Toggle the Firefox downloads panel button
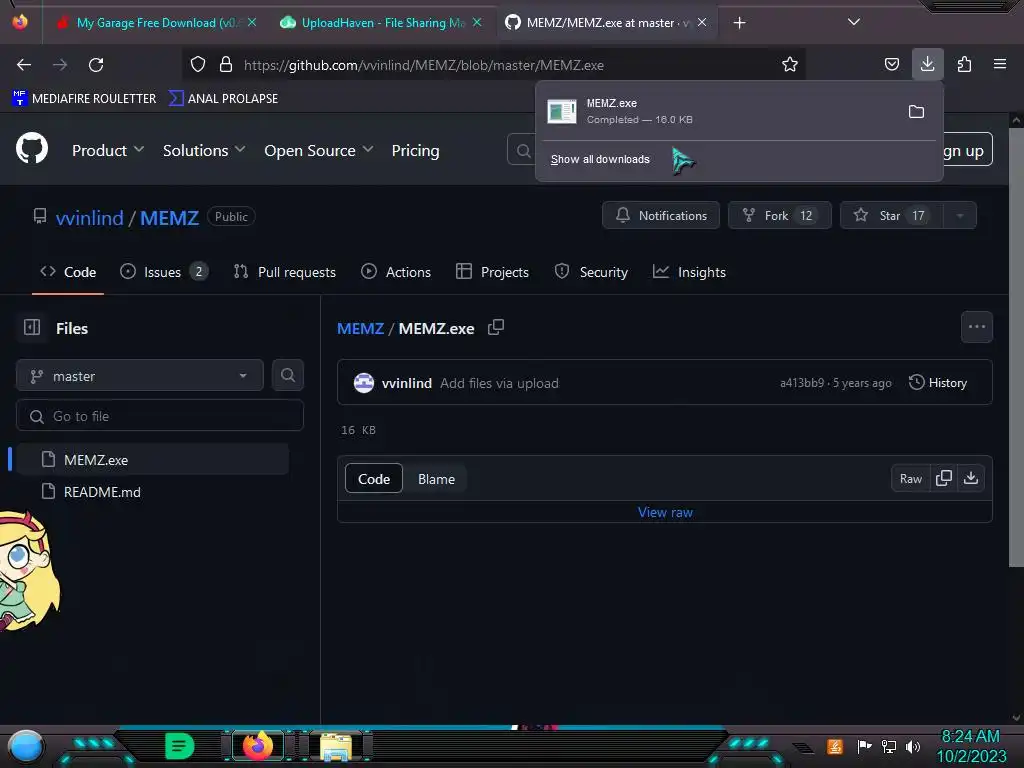Image resolution: width=1024 pixels, height=768 pixels. [x=927, y=64]
